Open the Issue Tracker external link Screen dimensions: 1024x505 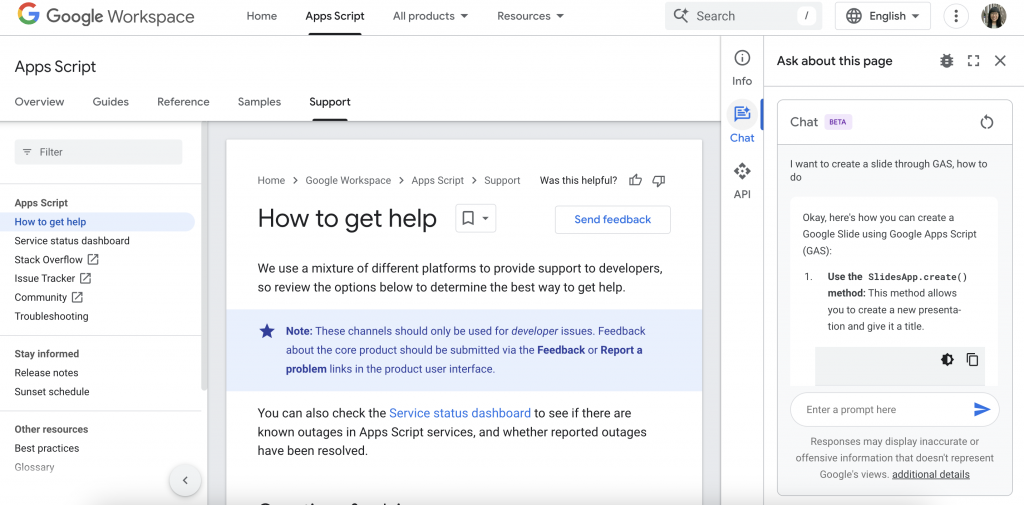click(52, 279)
